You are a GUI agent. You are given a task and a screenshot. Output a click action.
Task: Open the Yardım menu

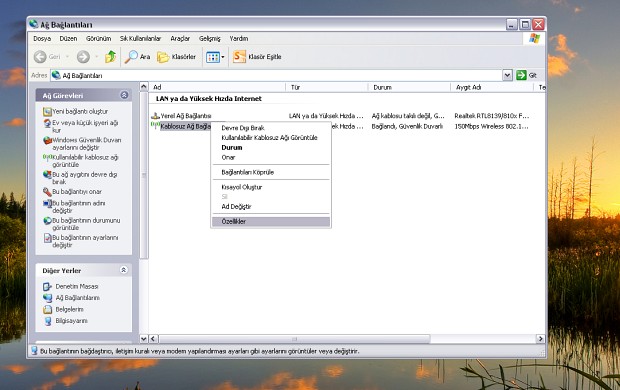(238, 38)
